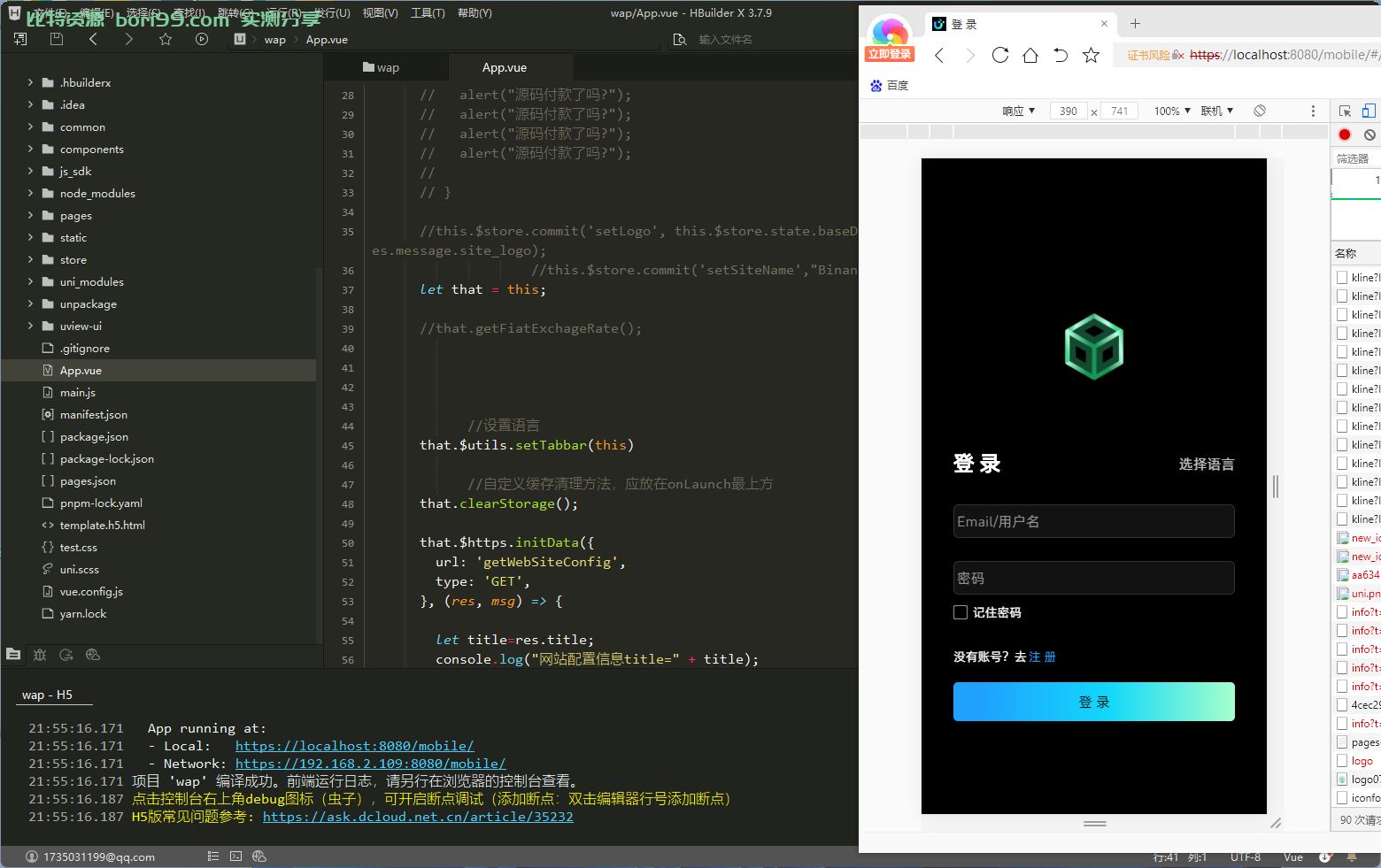The image size is (1381, 868).
Task: Open the 发行(U) menu
Action: [332, 13]
